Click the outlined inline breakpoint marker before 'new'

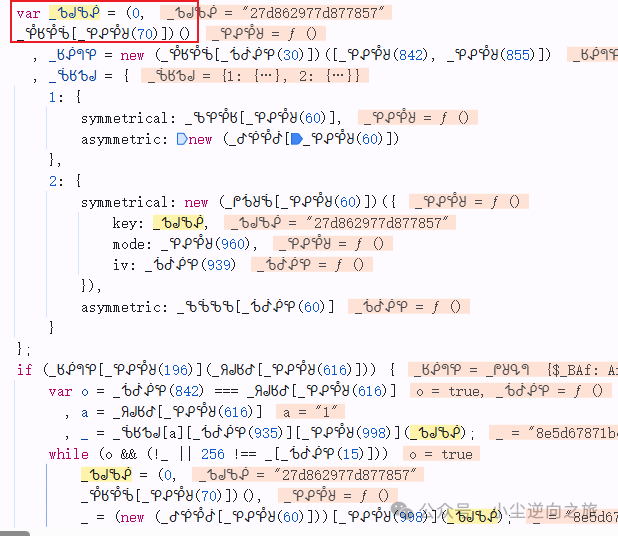coord(182,139)
